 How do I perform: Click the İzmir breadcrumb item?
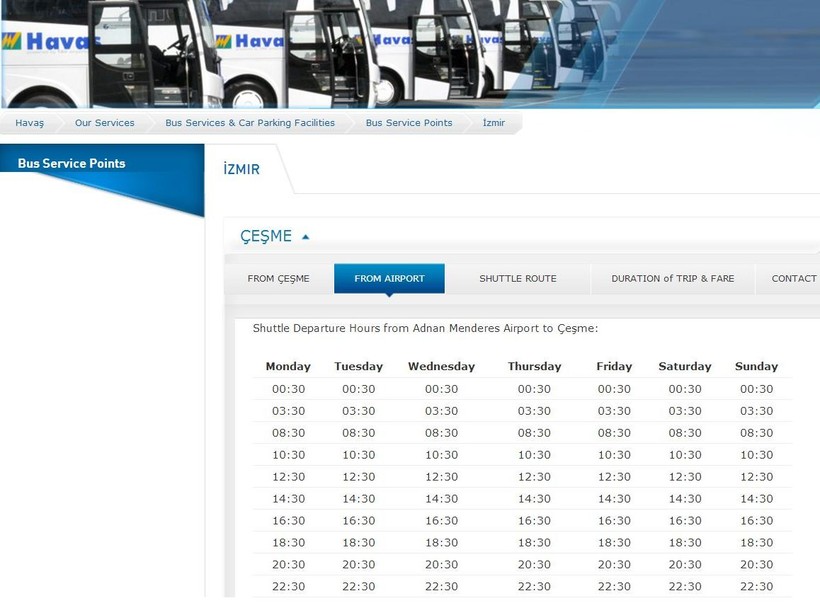(x=494, y=123)
